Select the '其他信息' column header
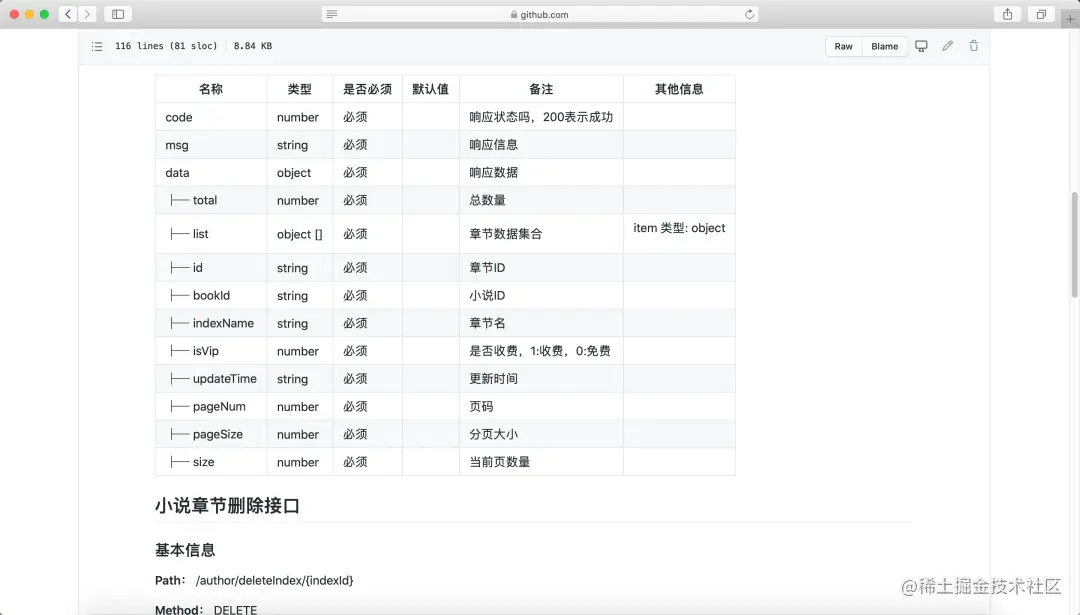1080x615 pixels. pos(679,89)
